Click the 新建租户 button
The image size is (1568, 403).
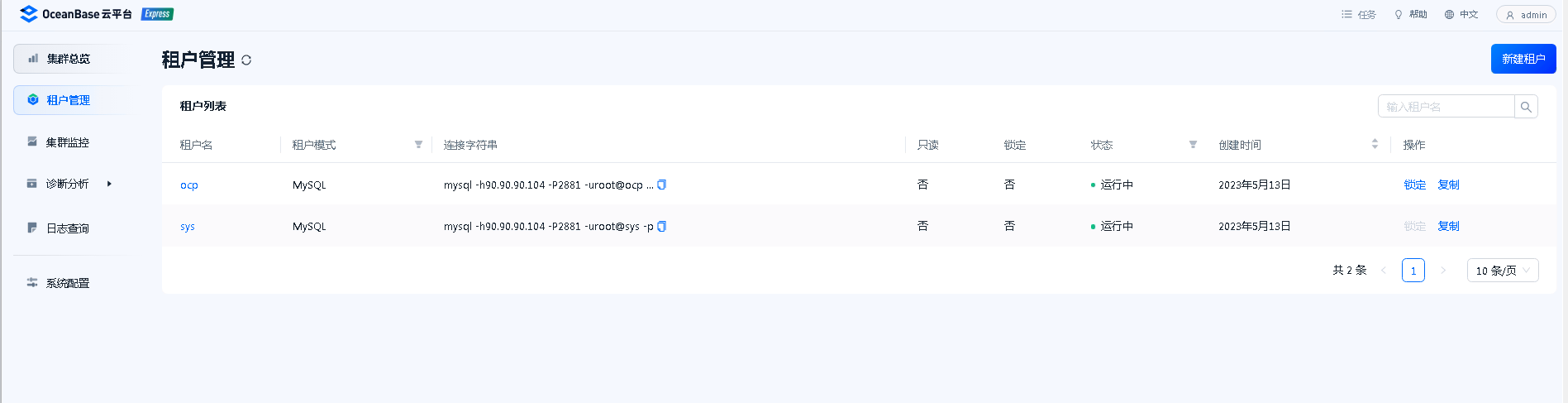tap(1523, 59)
